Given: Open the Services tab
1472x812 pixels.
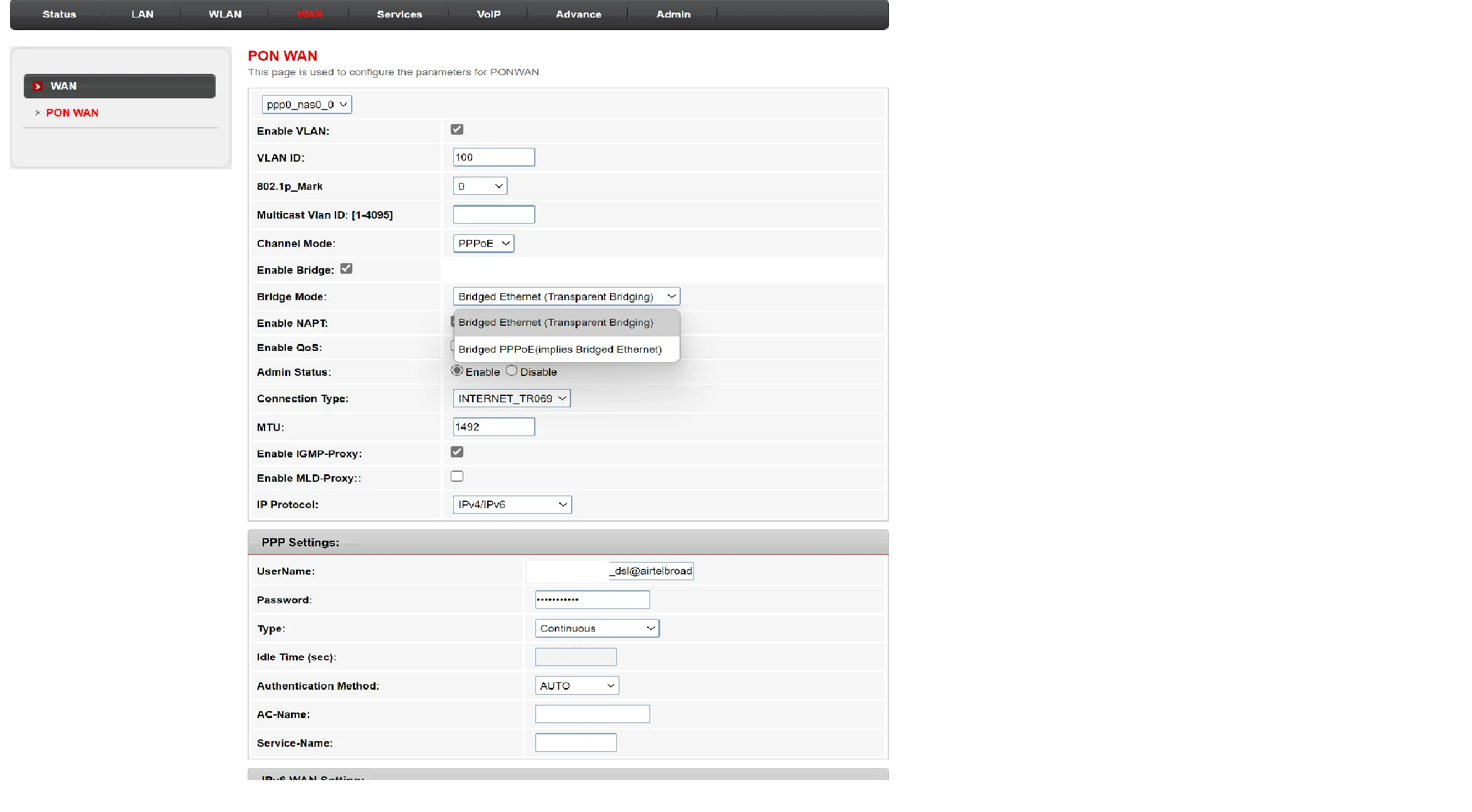Looking at the screenshot, I should click(399, 14).
